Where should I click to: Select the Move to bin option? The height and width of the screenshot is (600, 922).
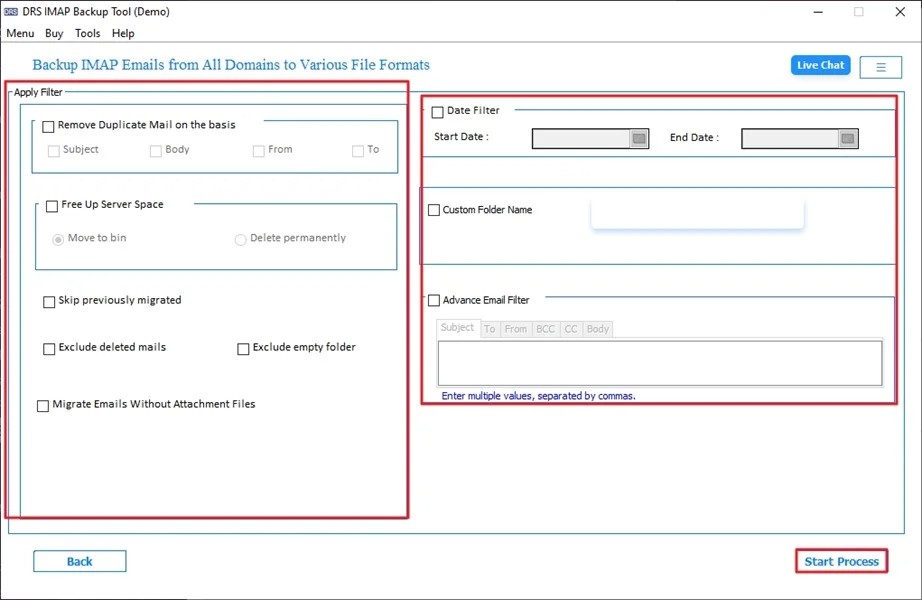click(x=58, y=238)
